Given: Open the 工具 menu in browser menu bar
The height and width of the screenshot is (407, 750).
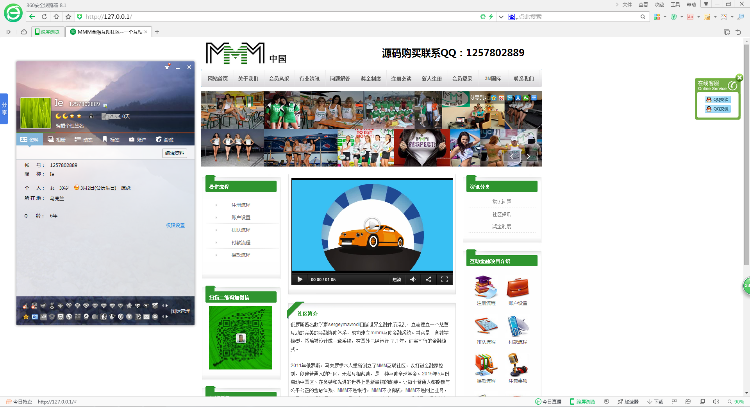Looking at the screenshot, I should click(675, 4).
